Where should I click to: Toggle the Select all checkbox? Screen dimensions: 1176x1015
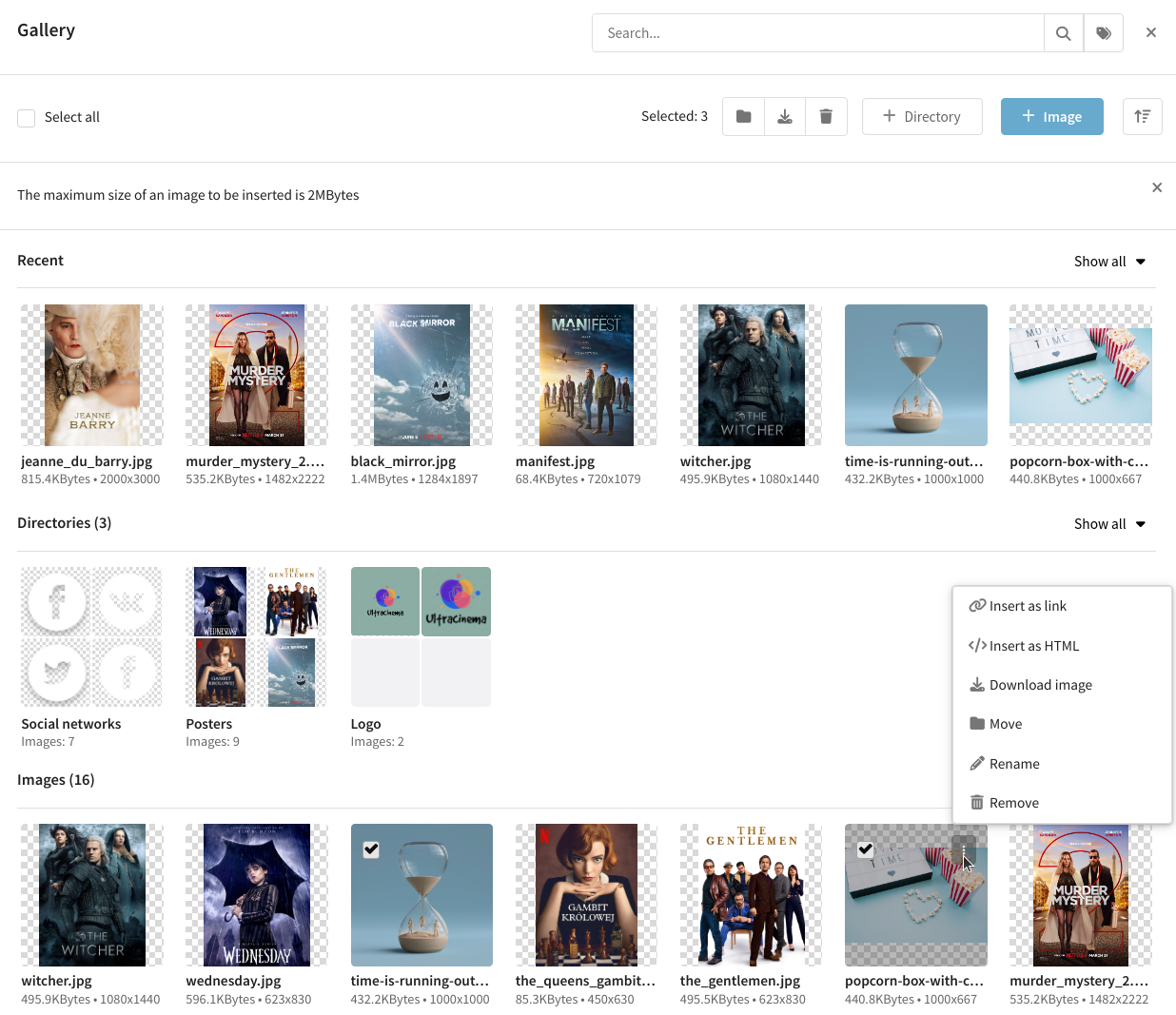27,118
